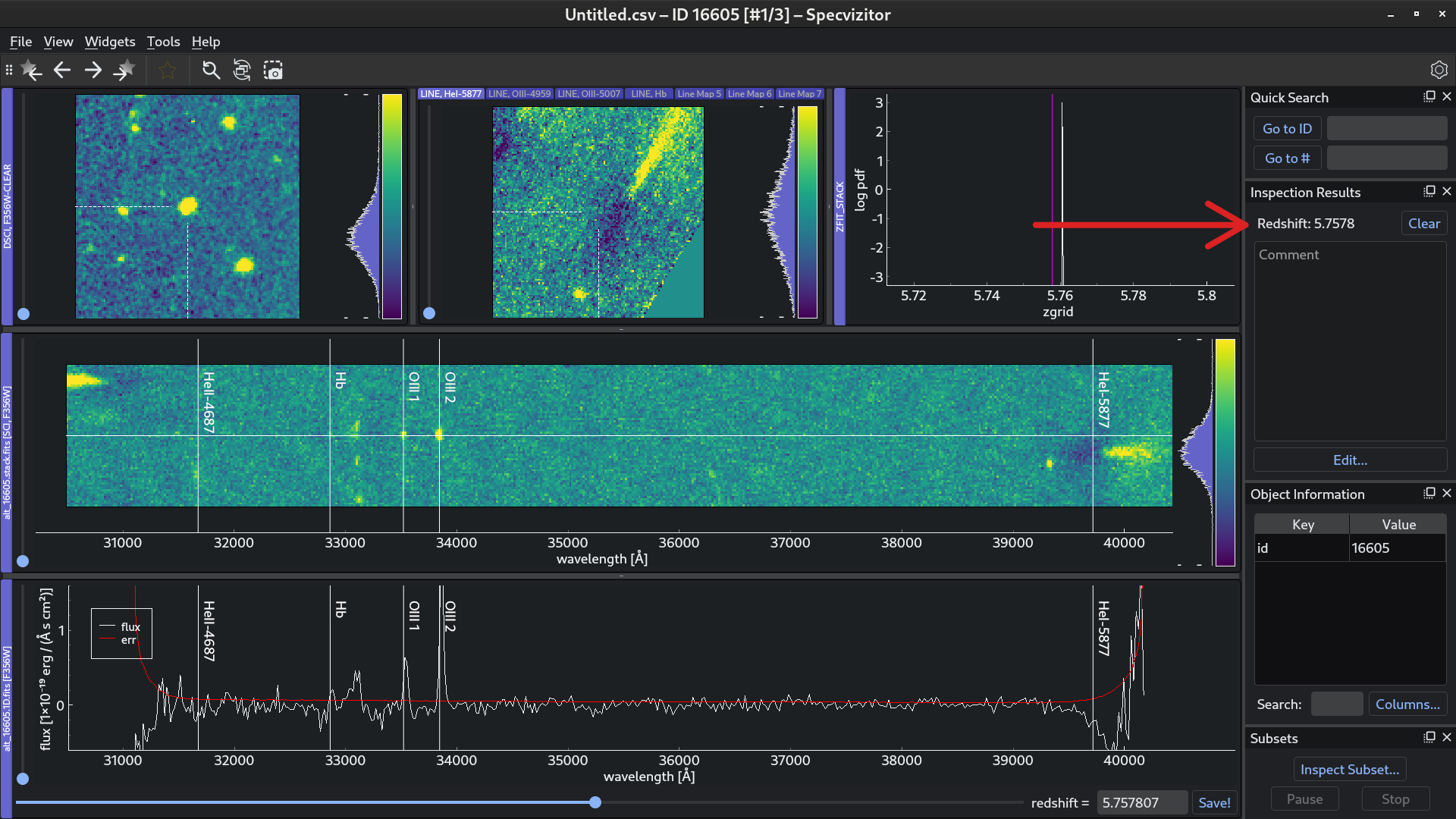Save the redshift with Save! button
Viewport: 1456px width, 819px height.
tap(1214, 803)
